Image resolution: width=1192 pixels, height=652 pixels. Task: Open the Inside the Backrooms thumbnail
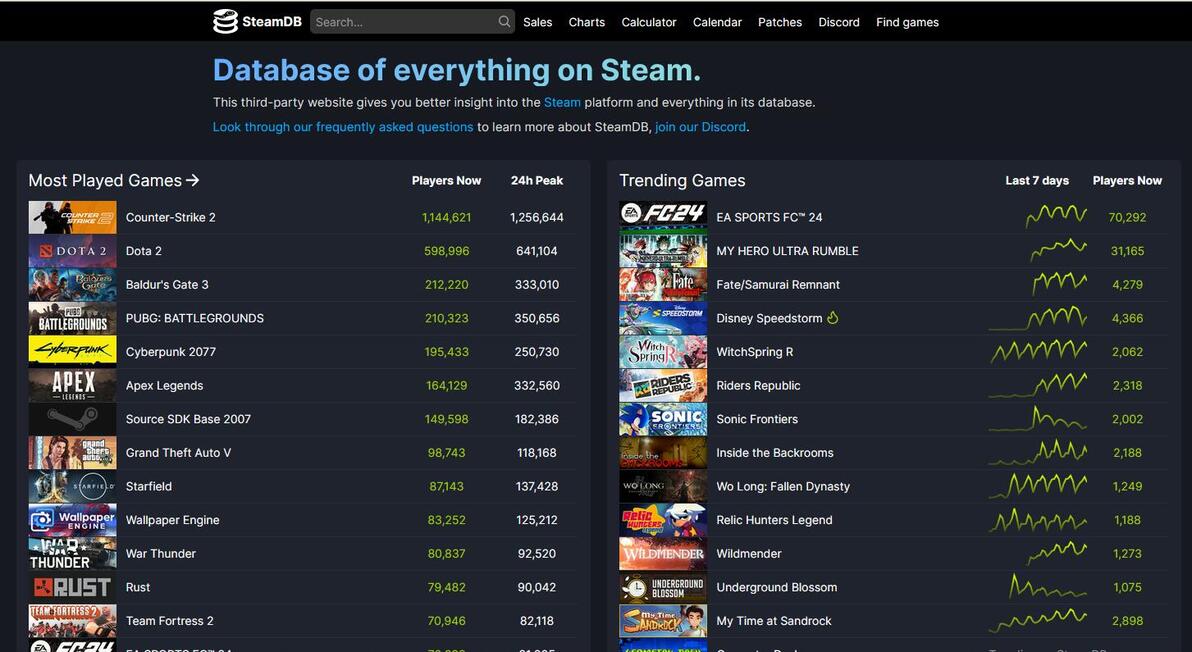663,453
